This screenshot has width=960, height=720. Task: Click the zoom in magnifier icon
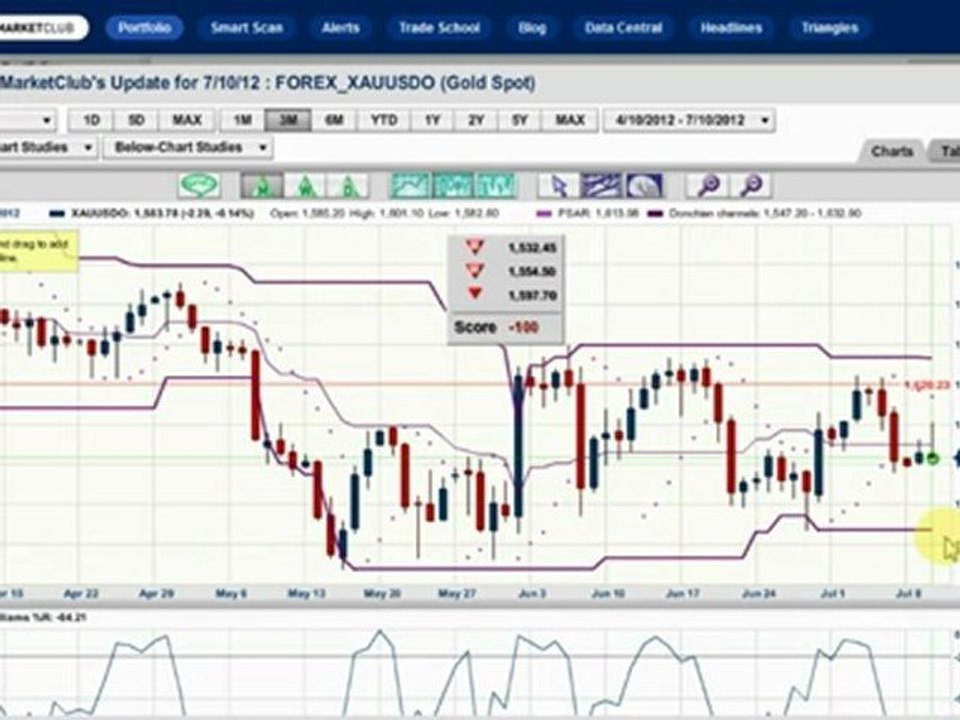coord(708,186)
